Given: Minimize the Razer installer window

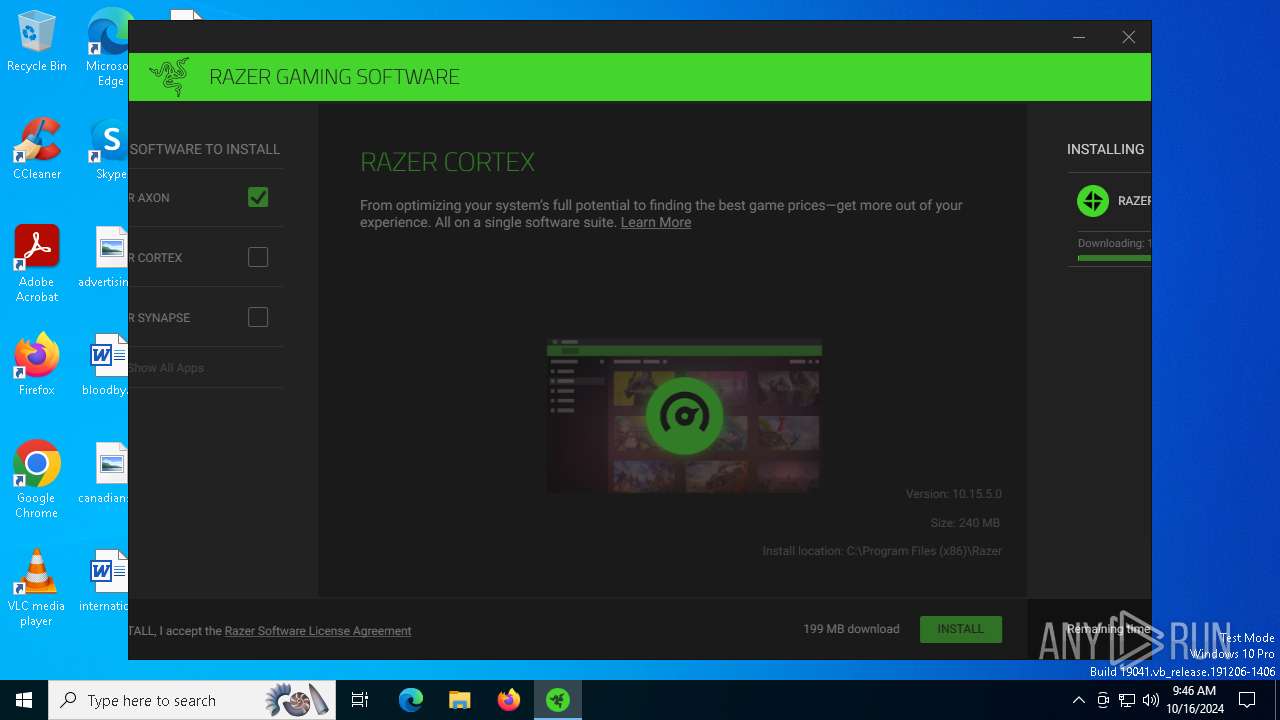Looking at the screenshot, I should point(1079,37).
